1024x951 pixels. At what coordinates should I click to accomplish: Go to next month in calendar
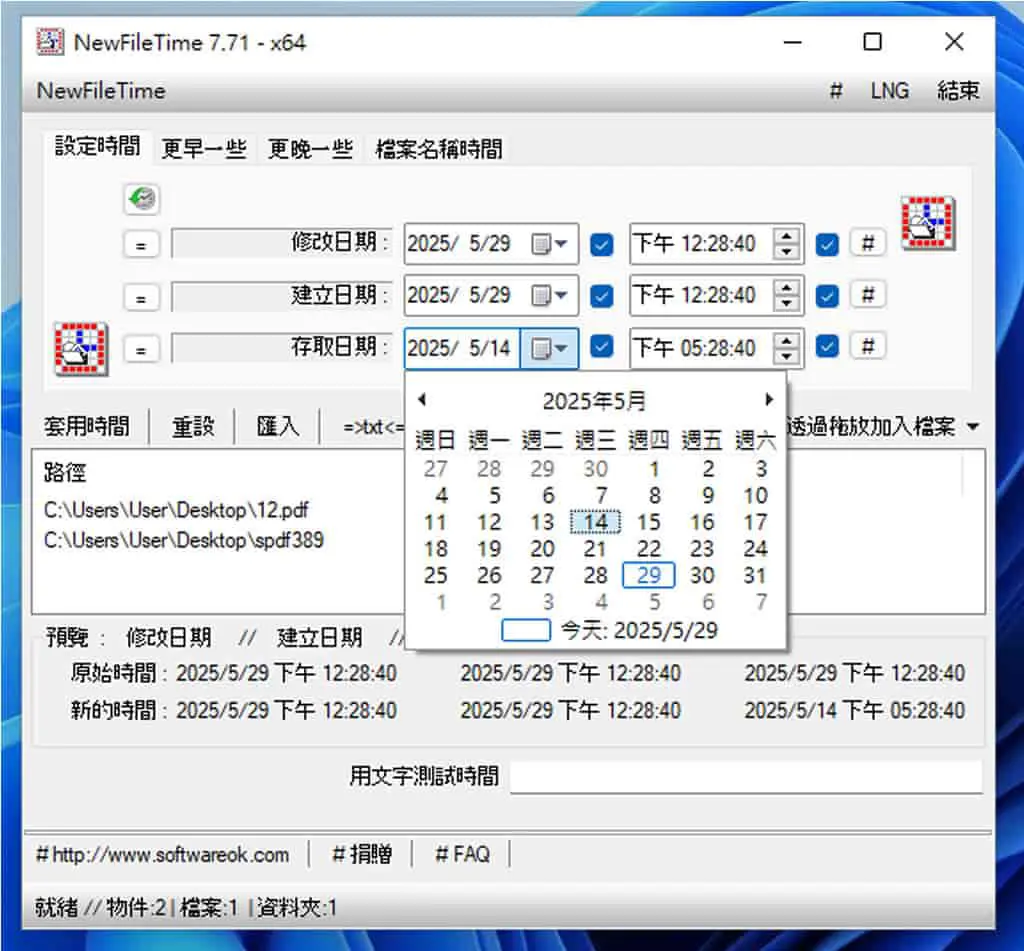(769, 400)
